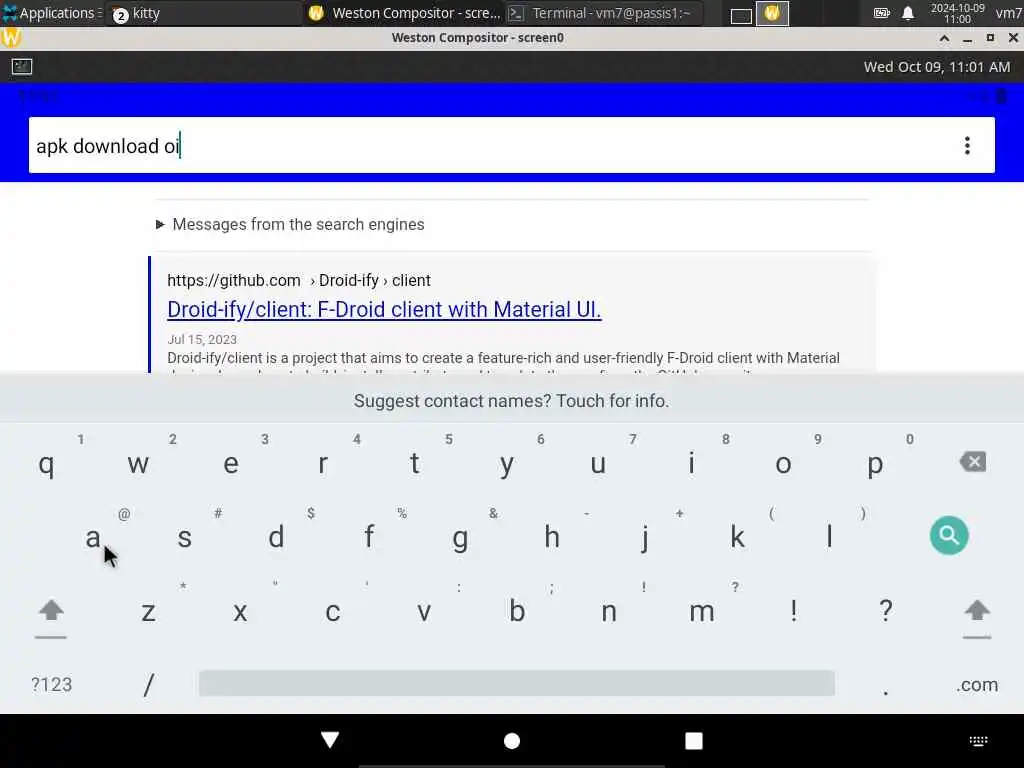1024x768 pixels.
Task: Tap the Android back navigation triangle
Action: coord(330,740)
